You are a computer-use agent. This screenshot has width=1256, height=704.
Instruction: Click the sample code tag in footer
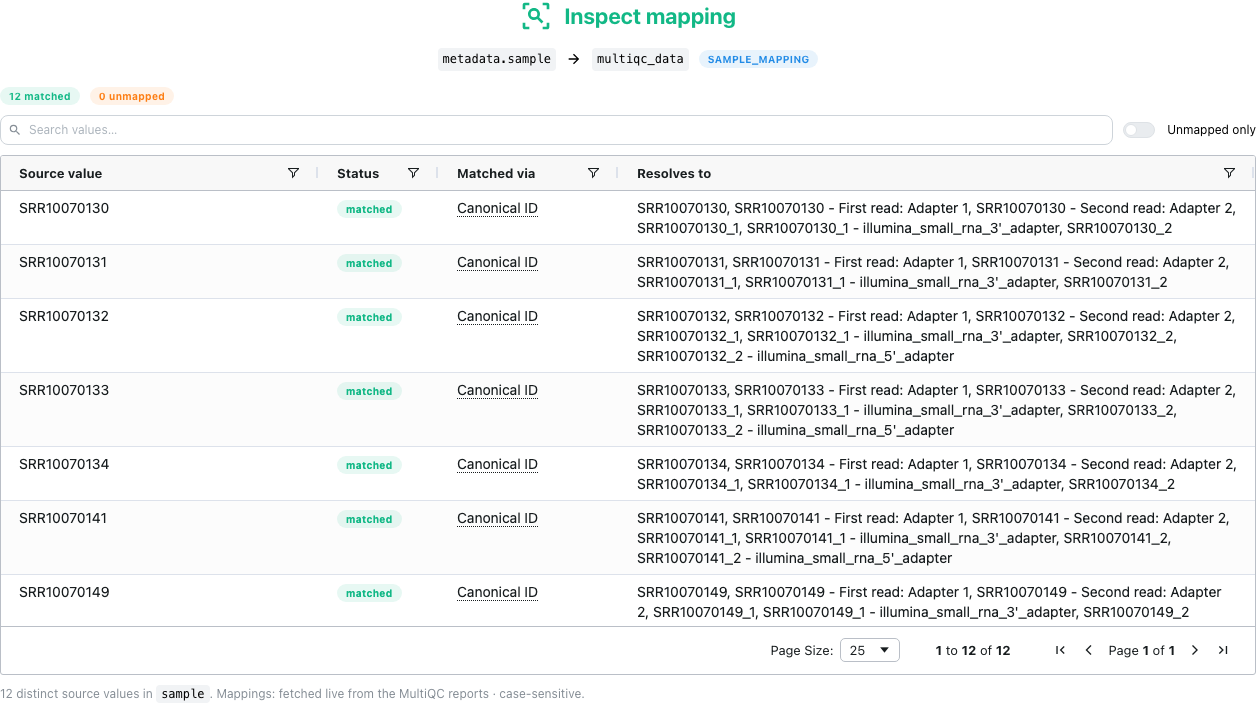pyautogui.click(x=183, y=693)
